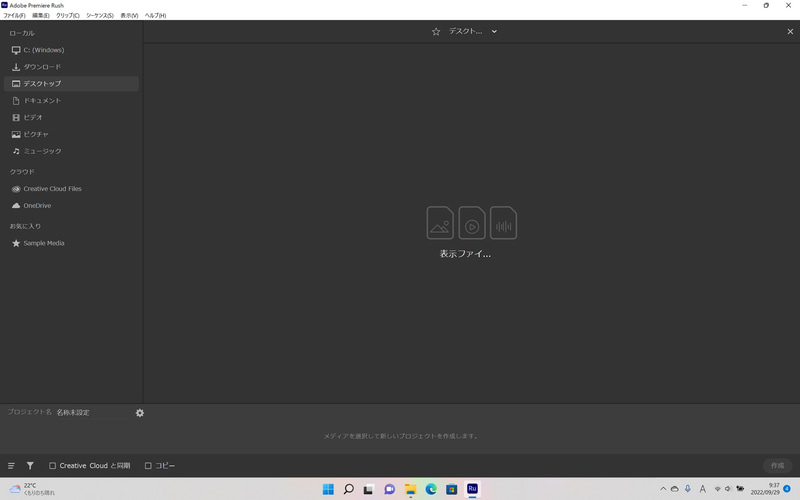This screenshot has height=500, width=800.
Task: Open the 表示(V) menu
Action: coord(129,15)
